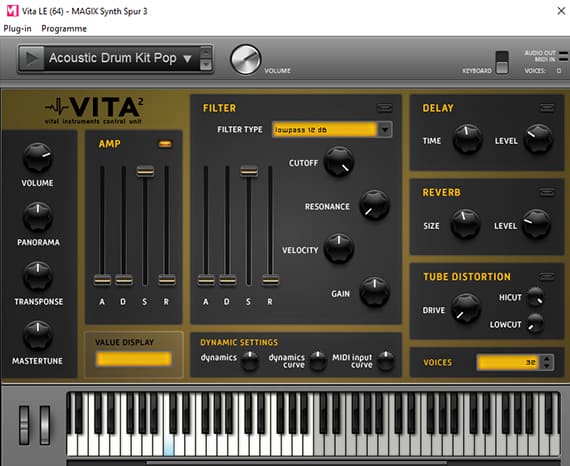Image resolution: width=570 pixels, height=466 pixels.
Task: Click the Filter Decay slider handle
Action: [228, 280]
